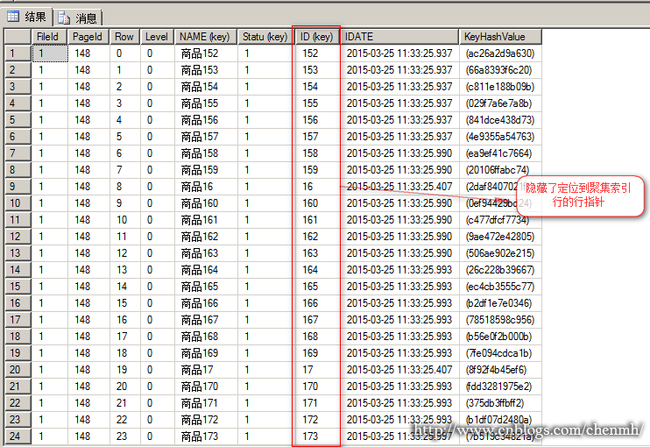Click the KeyHashValue cell (ea9ef41c7664)
Viewport: 650px width, 447px height.
(500, 153)
